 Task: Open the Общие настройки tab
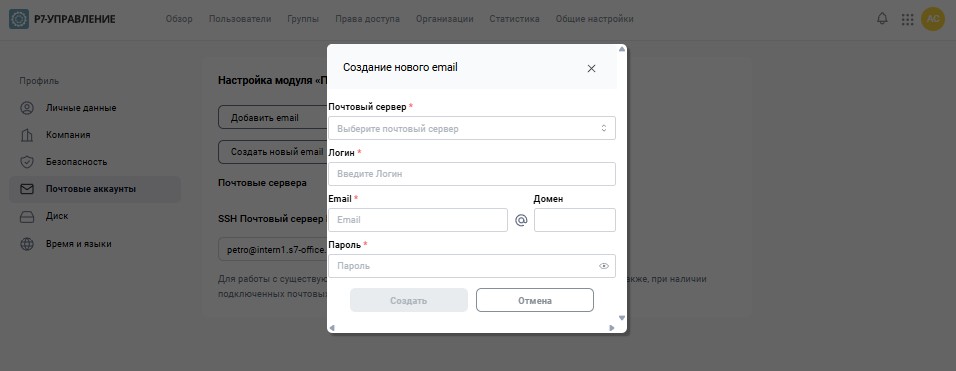click(594, 19)
